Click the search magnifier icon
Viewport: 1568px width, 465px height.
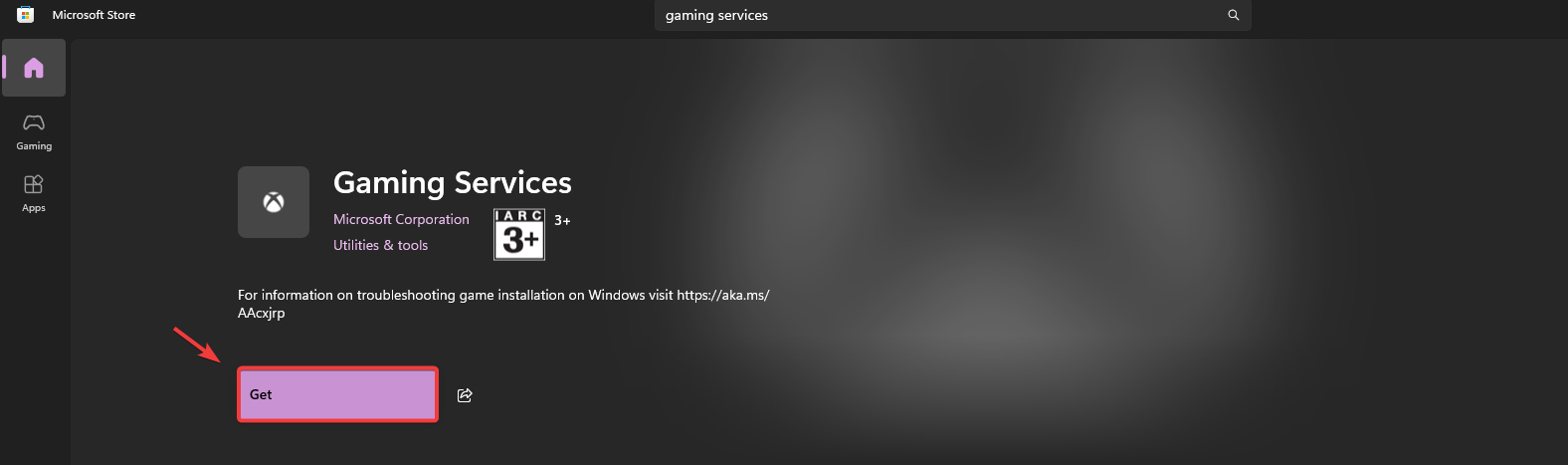[x=1234, y=15]
